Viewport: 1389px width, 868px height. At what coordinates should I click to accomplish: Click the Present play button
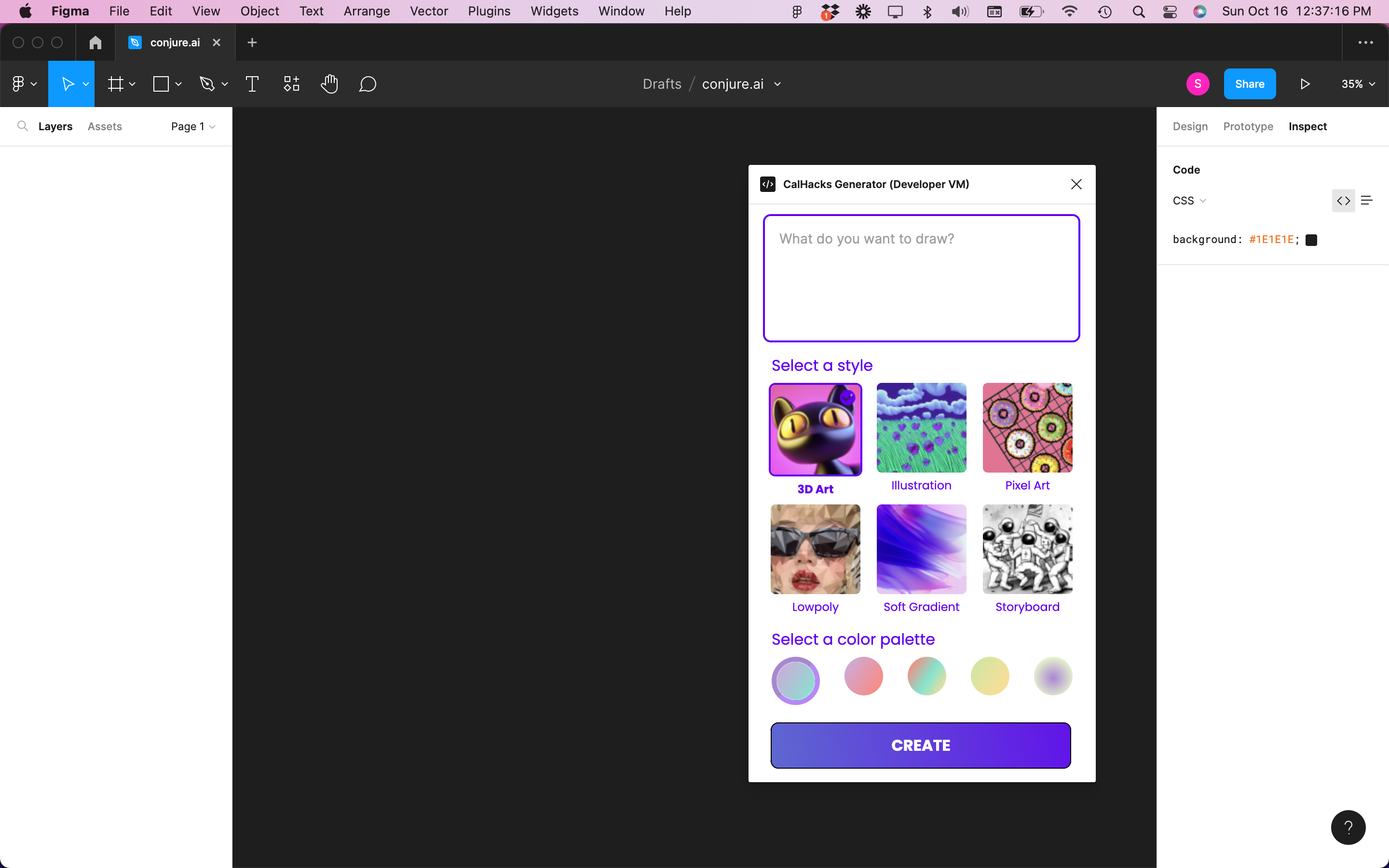[1305, 84]
